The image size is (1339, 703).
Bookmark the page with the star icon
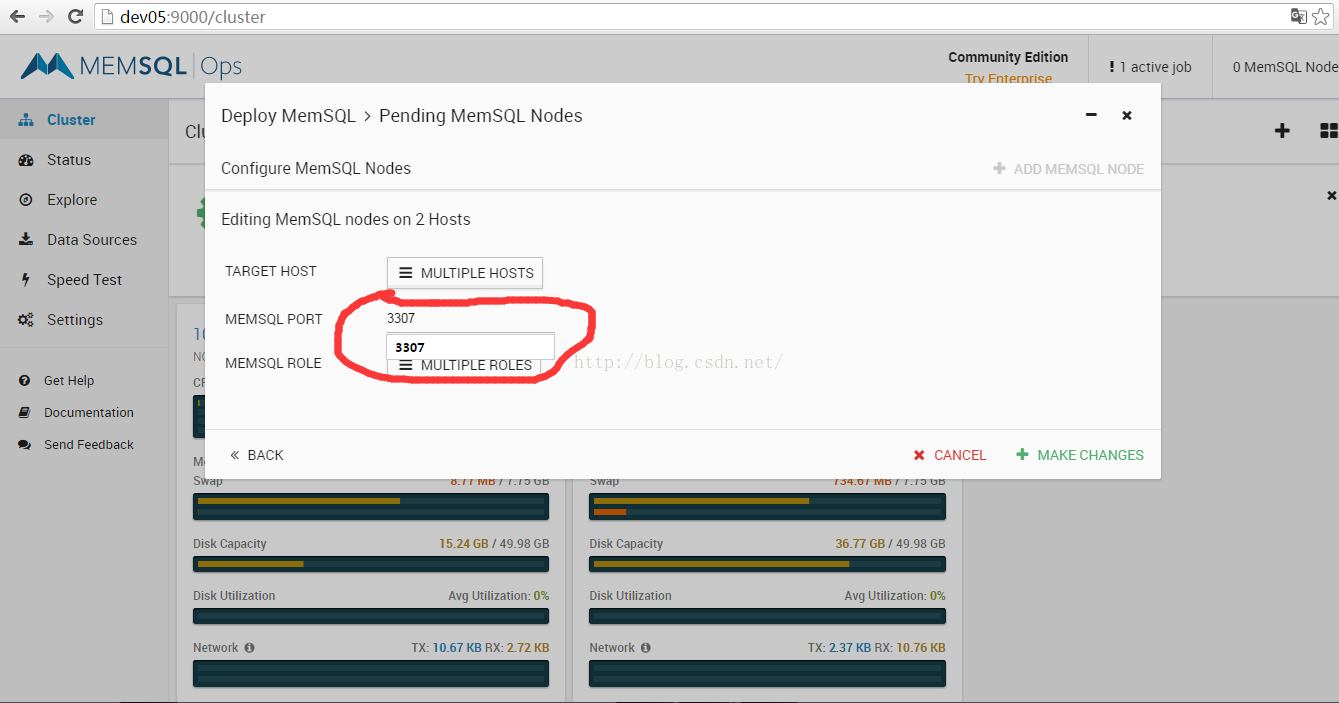tap(1321, 17)
